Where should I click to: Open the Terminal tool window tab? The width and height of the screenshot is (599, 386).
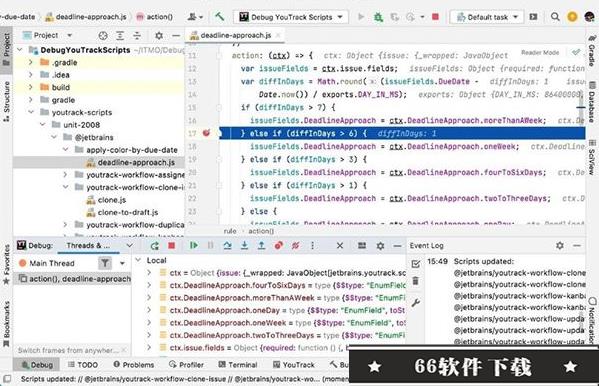click(238, 365)
